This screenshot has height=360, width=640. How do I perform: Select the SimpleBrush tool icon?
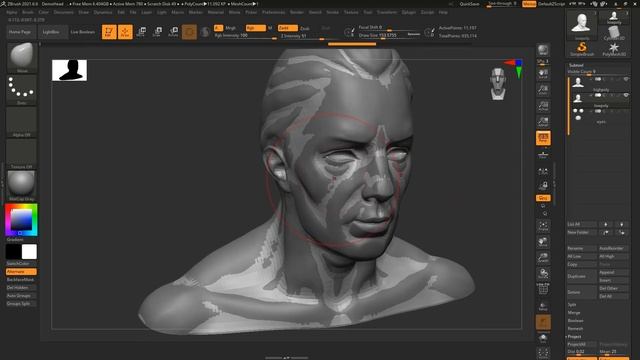coord(582,49)
